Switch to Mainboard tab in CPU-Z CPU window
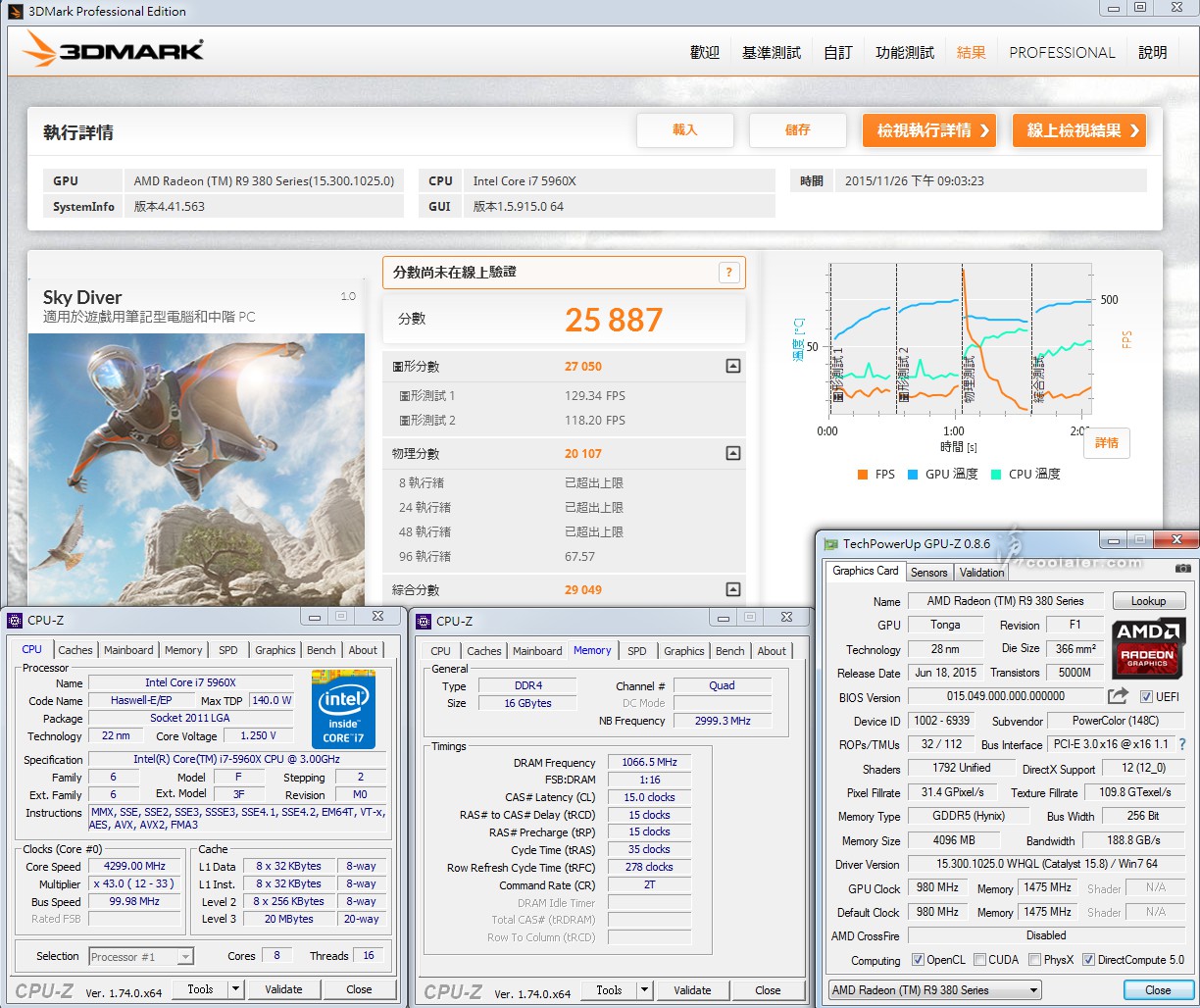Viewport: 1200px width, 1008px height. (128, 650)
